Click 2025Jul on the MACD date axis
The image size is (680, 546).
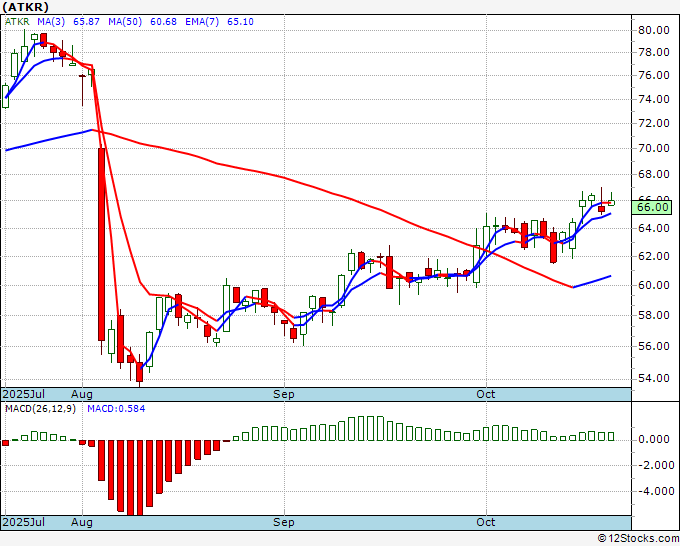click(x=23, y=522)
